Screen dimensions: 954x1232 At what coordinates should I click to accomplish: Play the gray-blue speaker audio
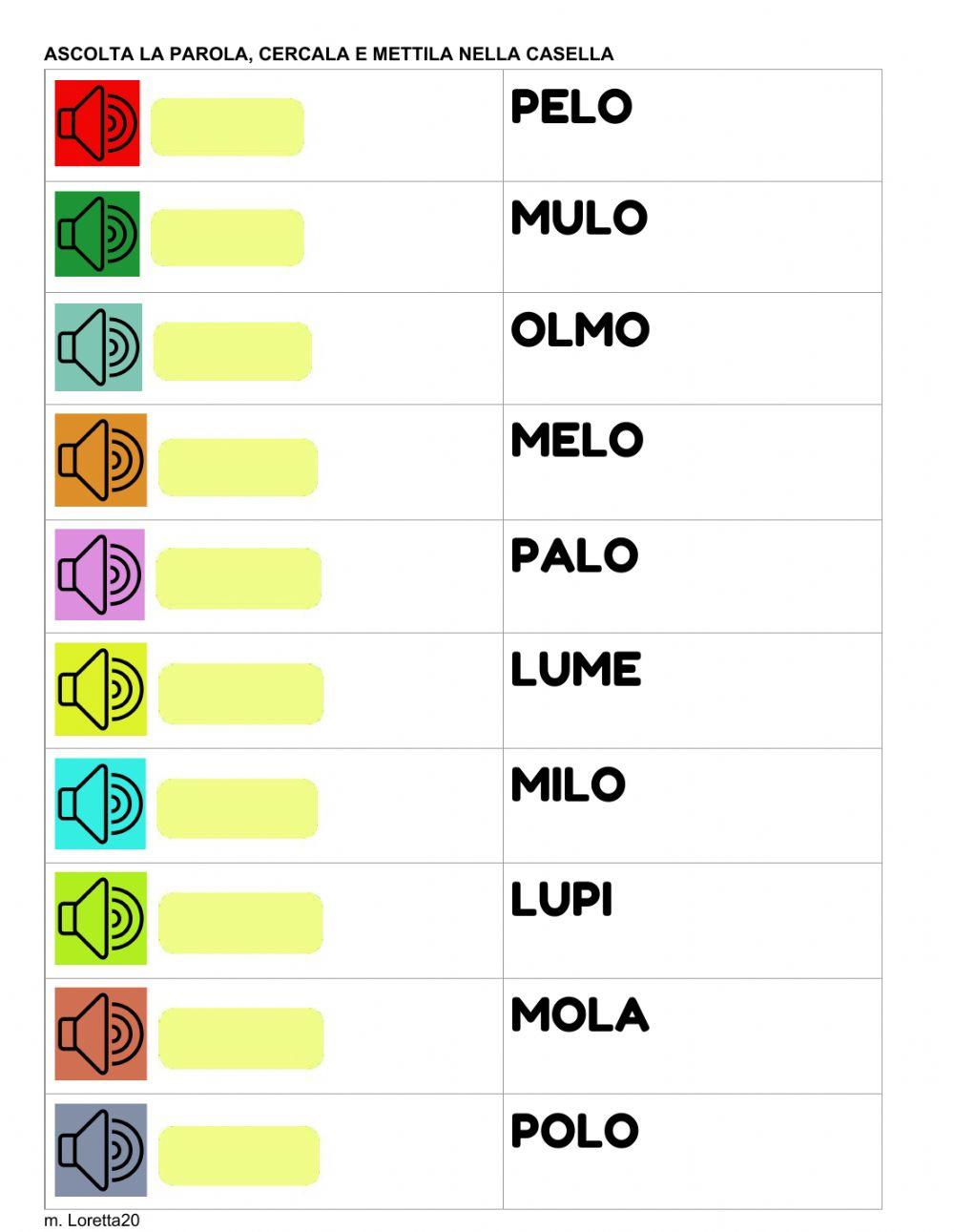(100, 1150)
